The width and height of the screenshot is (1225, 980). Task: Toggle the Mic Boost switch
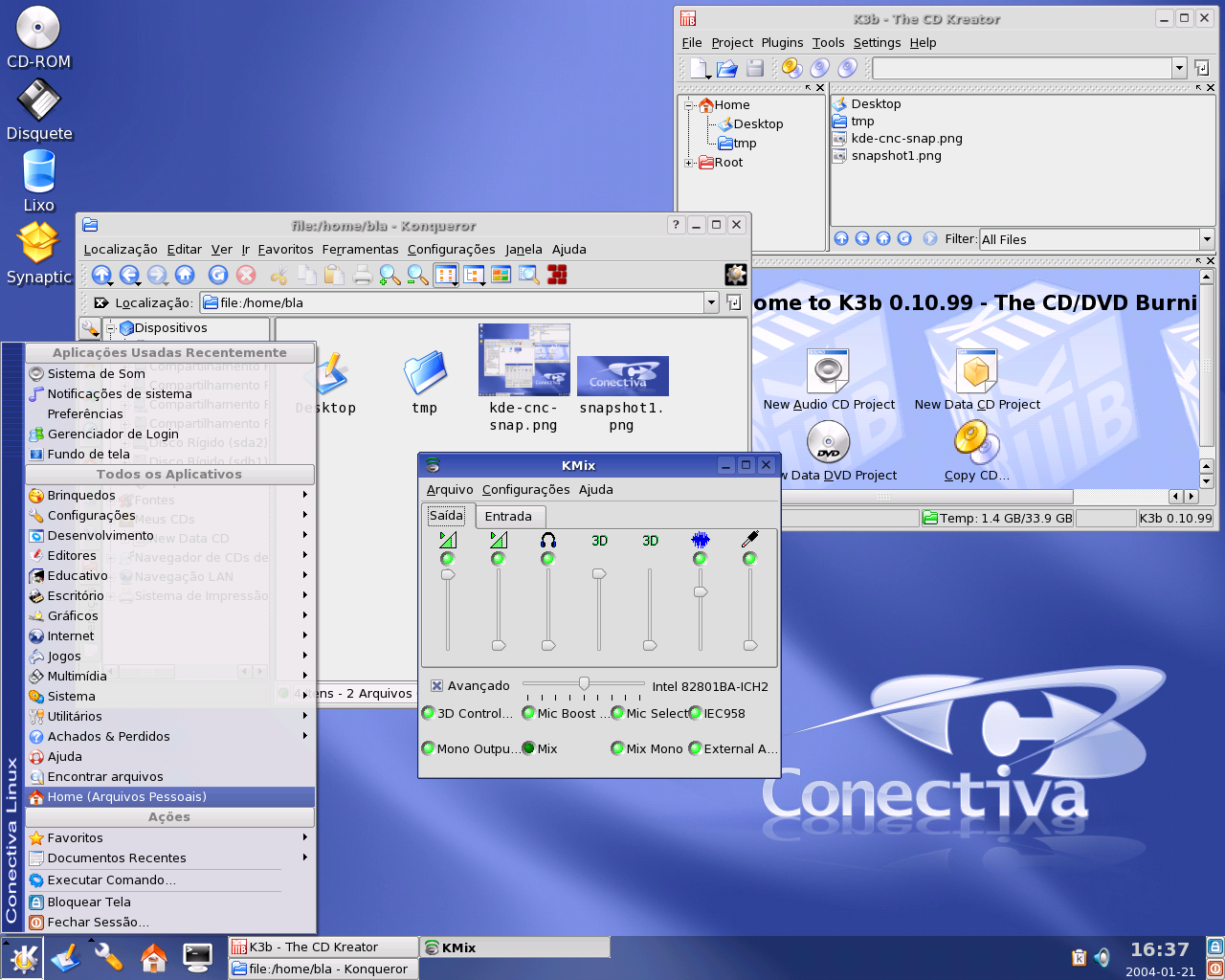click(x=528, y=713)
